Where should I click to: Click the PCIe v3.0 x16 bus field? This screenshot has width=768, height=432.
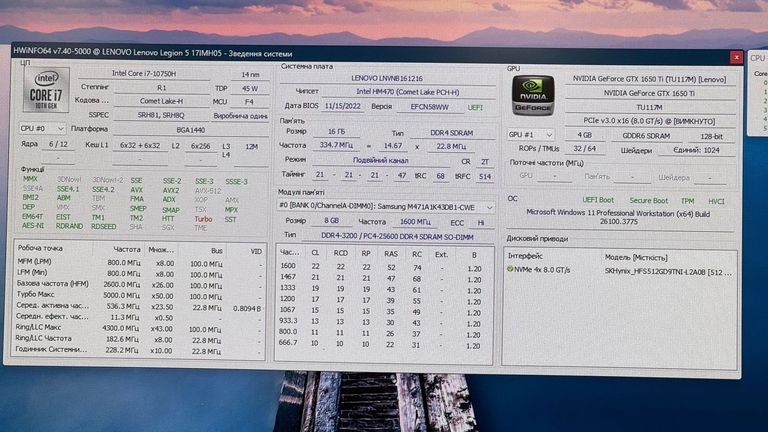pyautogui.click(x=649, y=121)
